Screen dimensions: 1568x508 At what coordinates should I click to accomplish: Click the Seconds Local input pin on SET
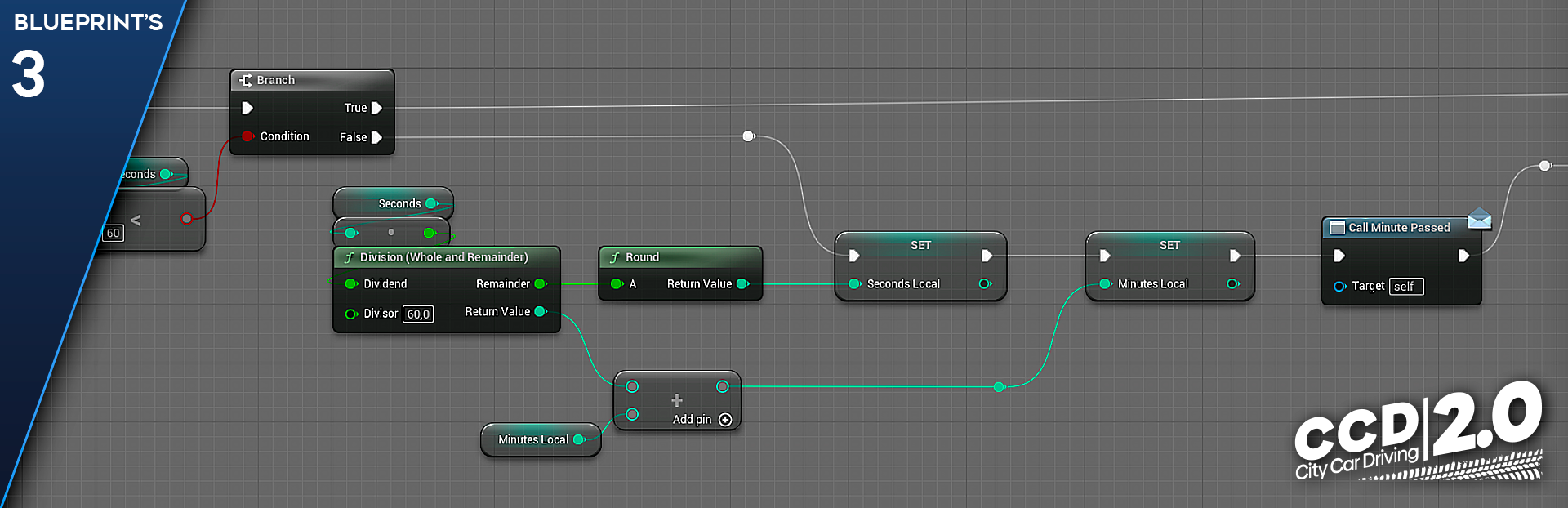(855, 284)
